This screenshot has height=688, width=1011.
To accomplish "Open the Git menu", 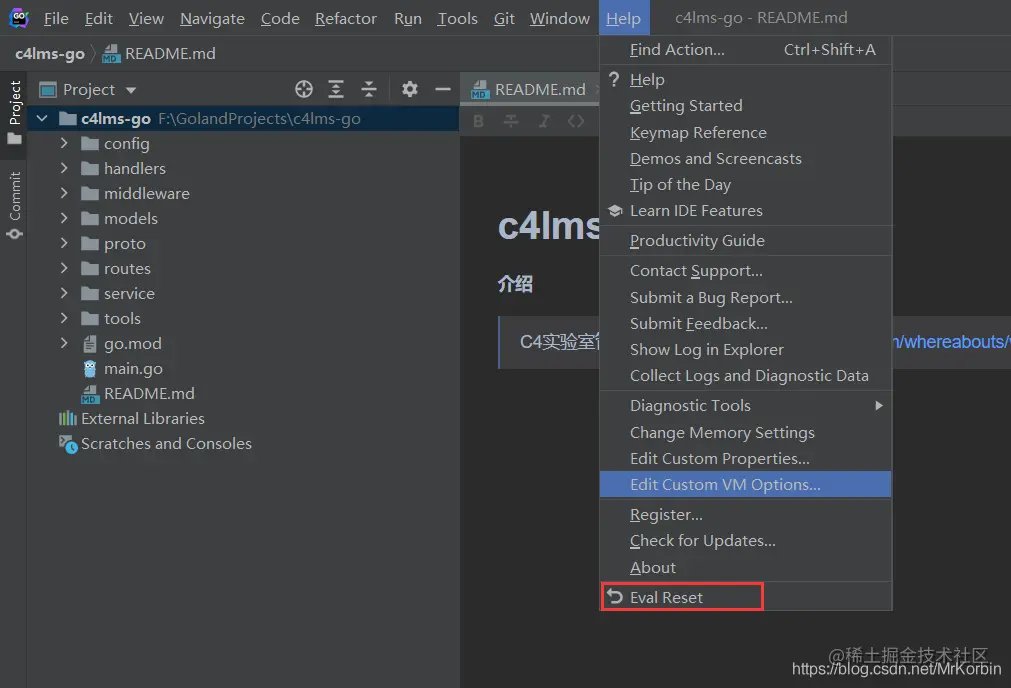I will click(504, 19).
